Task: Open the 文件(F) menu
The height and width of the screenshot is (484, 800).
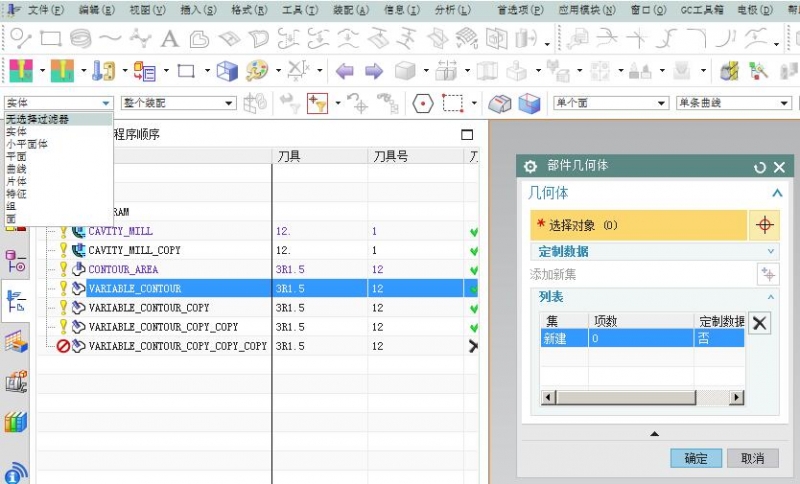Action: 45,10
